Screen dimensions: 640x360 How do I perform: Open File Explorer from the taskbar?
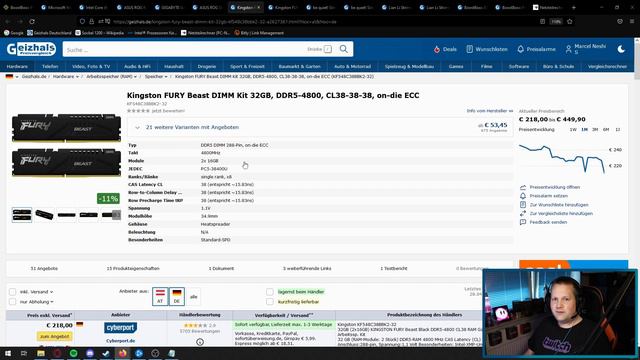tap(41, 353)
